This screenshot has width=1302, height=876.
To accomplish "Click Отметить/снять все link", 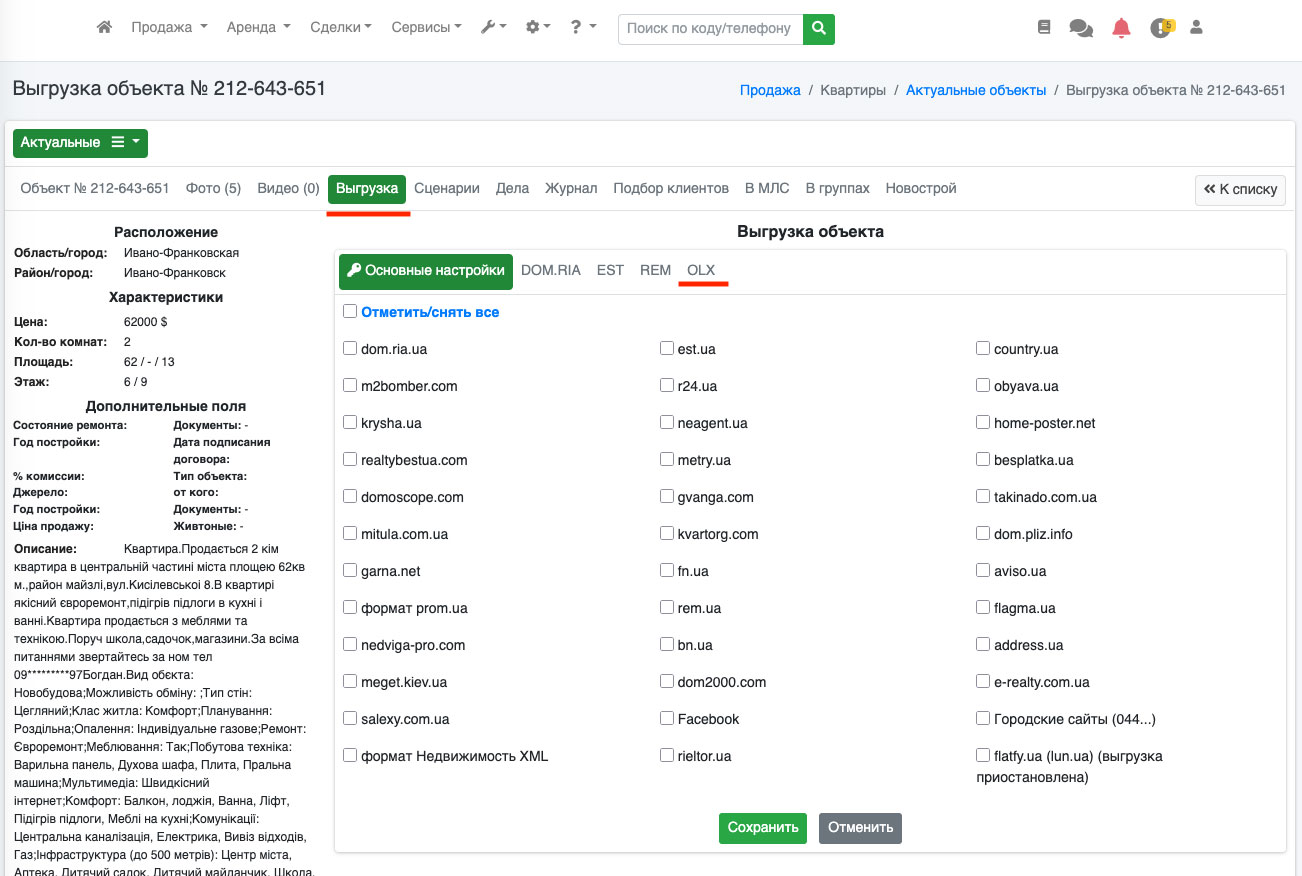I will pos(430,312).
